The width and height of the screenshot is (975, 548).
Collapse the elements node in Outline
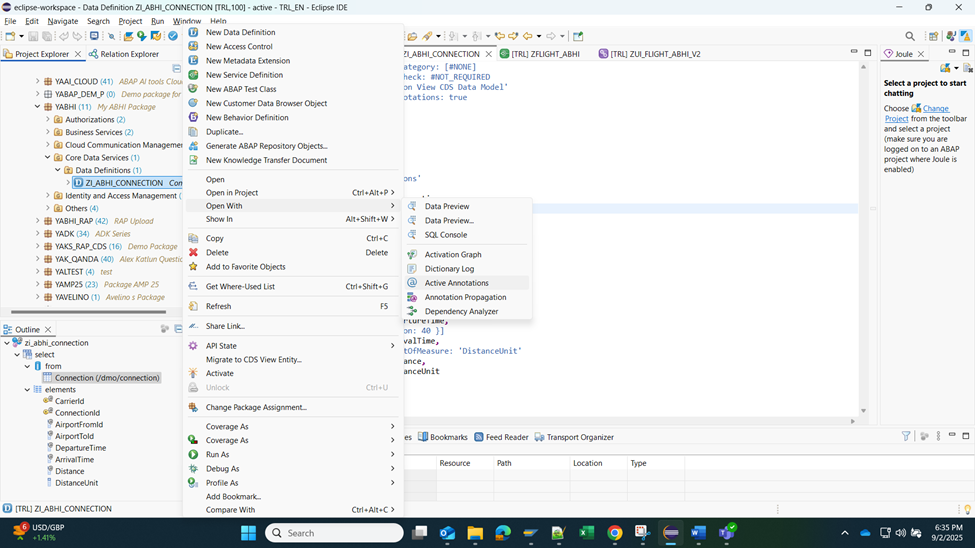coord(28,390)
